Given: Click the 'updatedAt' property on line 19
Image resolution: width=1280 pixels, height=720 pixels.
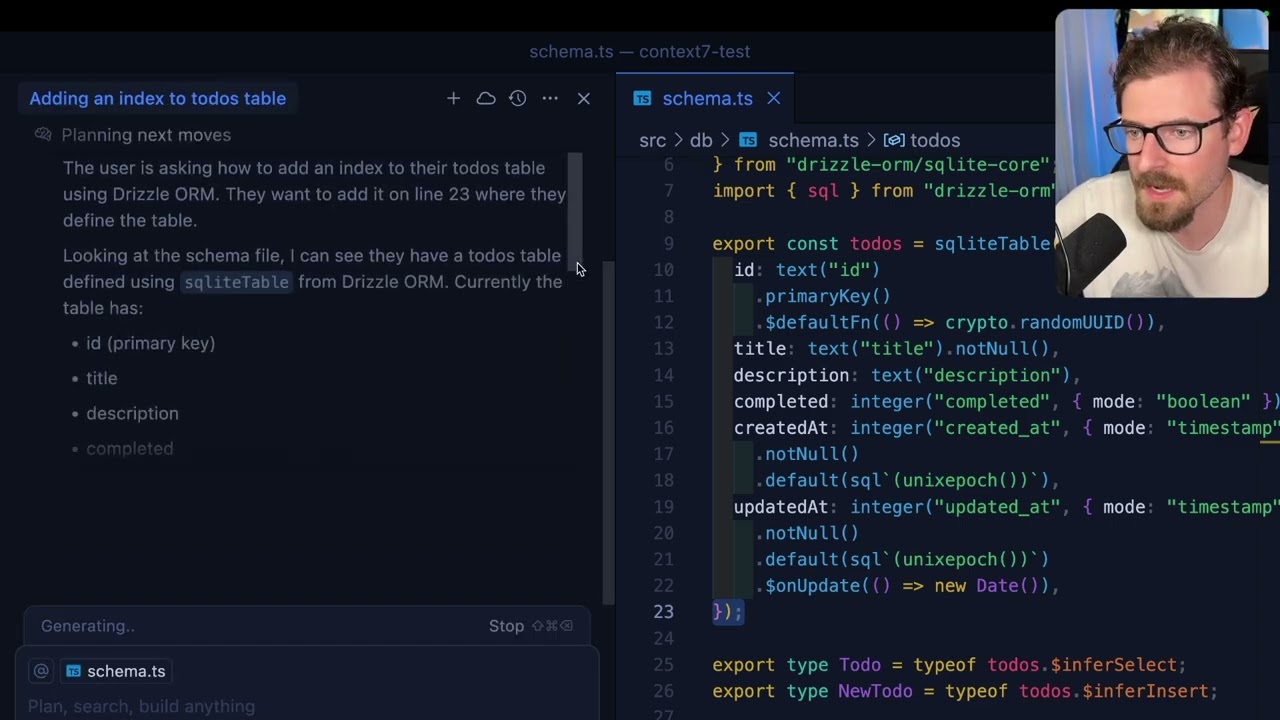Looking at the screenshot, I should pos(781,507).
